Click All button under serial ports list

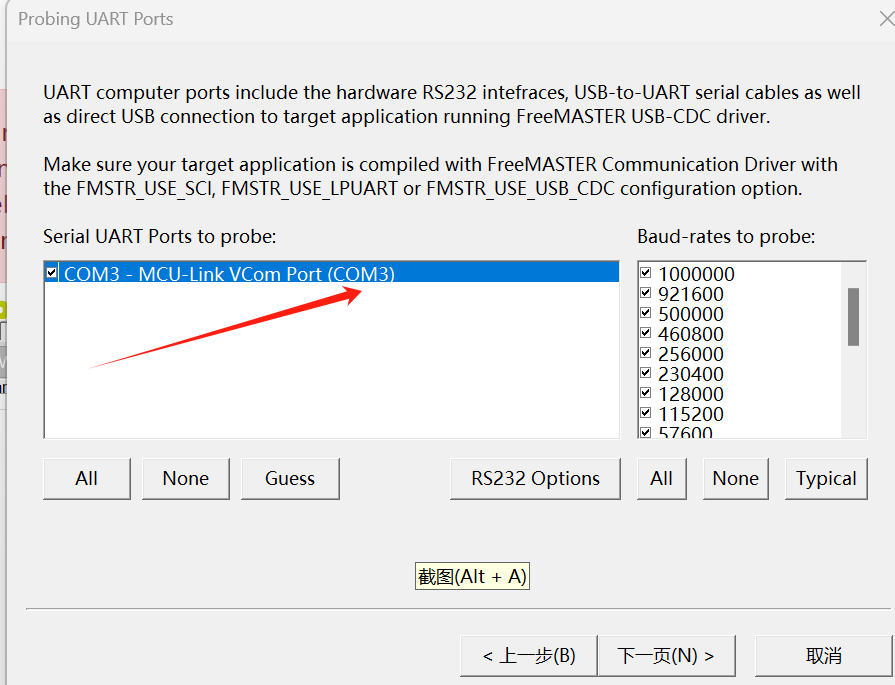pyautogui.click(x=87, y=479)
